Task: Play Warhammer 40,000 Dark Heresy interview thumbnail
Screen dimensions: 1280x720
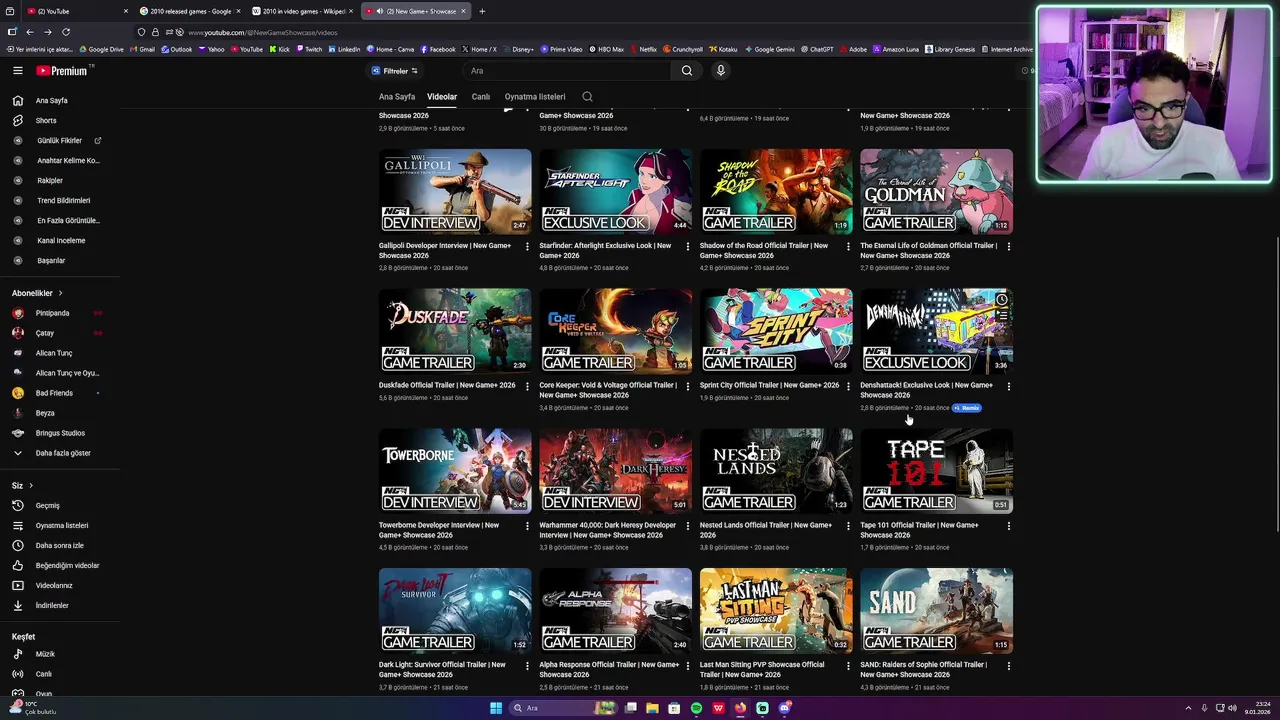Action: (x=615, y=472)
